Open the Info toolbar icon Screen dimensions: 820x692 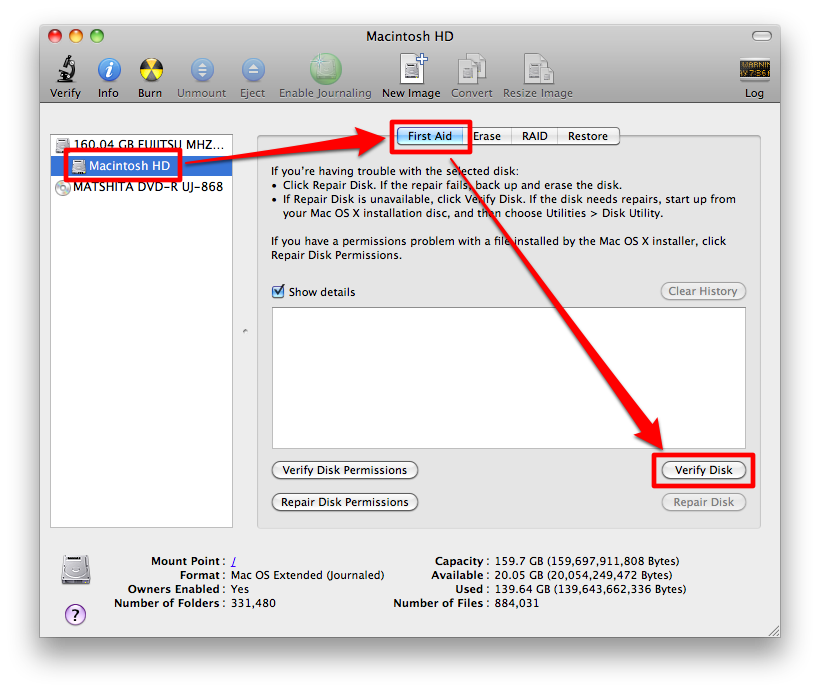[108, 70]
